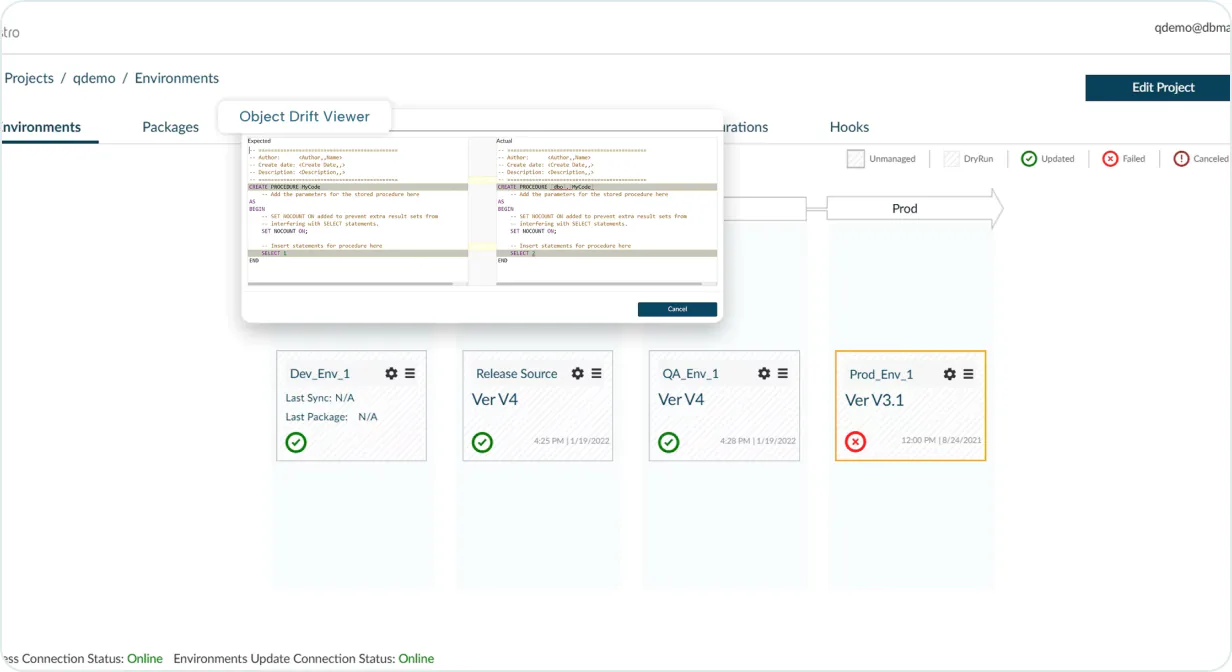Navigate to qdemo breadcrumb
Image resolution: width=1232 pixels, height=672 pixels.
coord(94,78)
